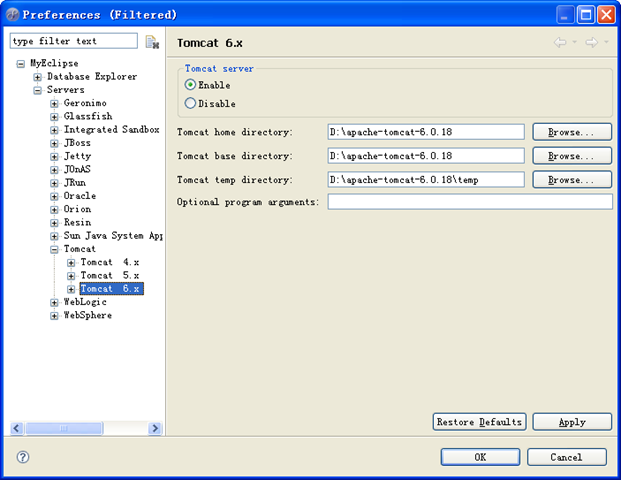This screenshot has height=480, width=621.
Task: Click the Apply button
Action: 572,422
